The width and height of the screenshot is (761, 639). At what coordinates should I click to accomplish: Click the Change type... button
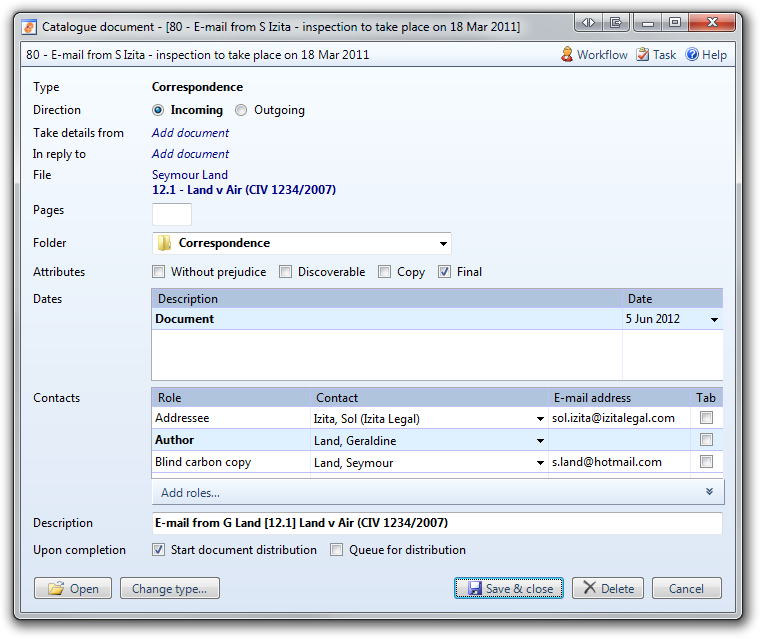pyautogui.click(x=170, y=588)
